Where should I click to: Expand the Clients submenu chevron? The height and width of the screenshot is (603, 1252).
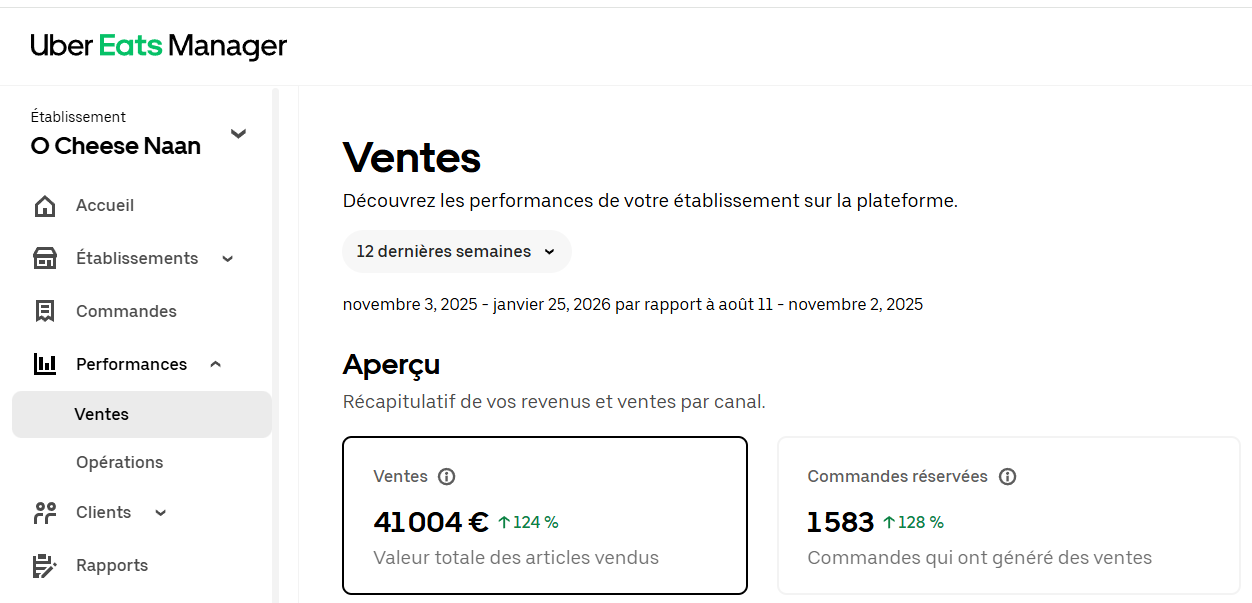160,513
